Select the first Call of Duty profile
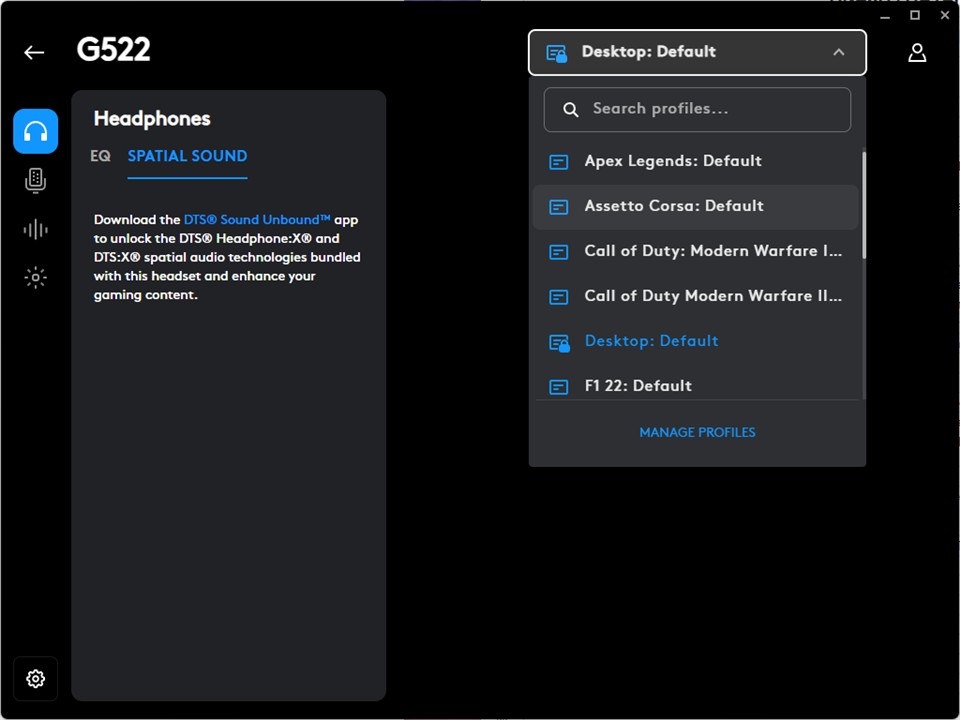The height and width of the screenshot is (720, 960). click(x=712, y=251)
